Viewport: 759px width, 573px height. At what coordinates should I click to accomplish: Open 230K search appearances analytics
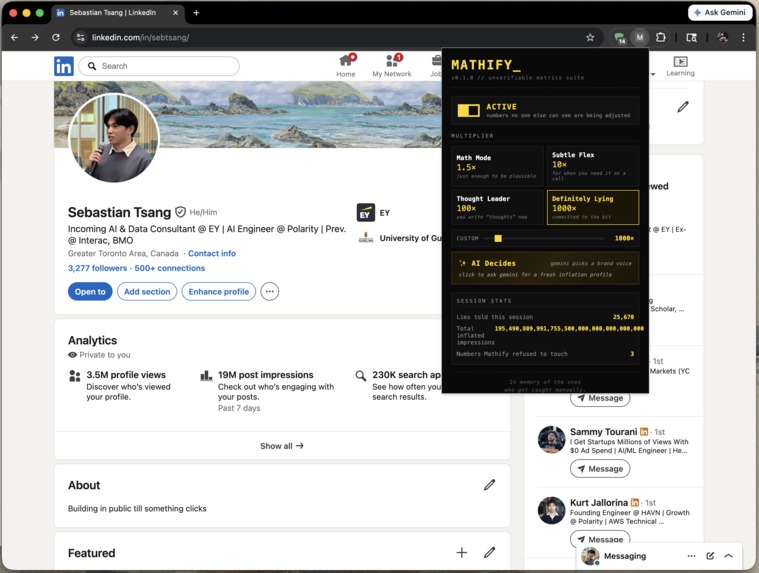coord(407,375)
